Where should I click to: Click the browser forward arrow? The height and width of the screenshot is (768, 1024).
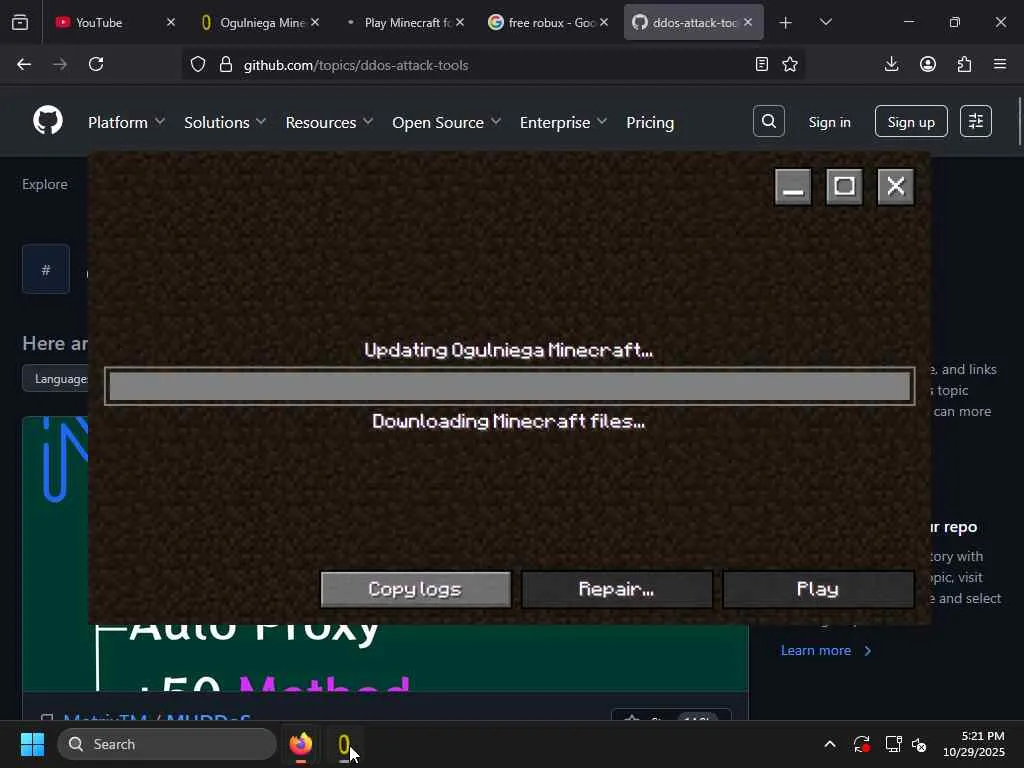[60, 64]
